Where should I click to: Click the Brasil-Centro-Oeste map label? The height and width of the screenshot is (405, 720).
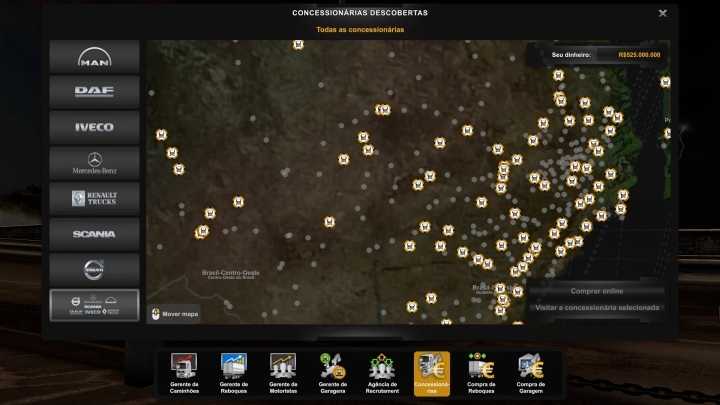[x=231, y=274]
